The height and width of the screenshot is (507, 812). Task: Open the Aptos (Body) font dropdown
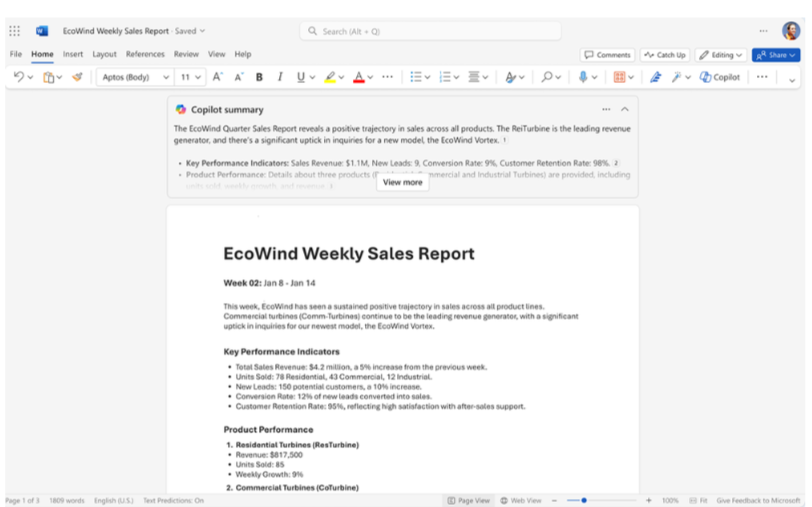pyautogui.click(x=134, y=77)
